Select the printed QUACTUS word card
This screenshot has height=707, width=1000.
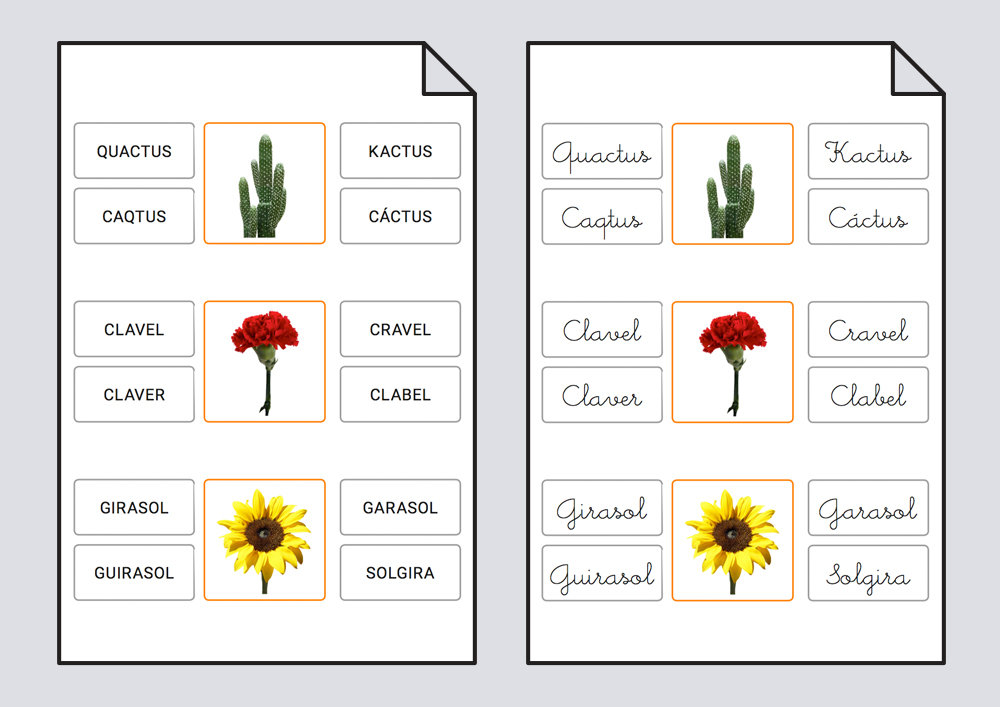tap(134, 151)
